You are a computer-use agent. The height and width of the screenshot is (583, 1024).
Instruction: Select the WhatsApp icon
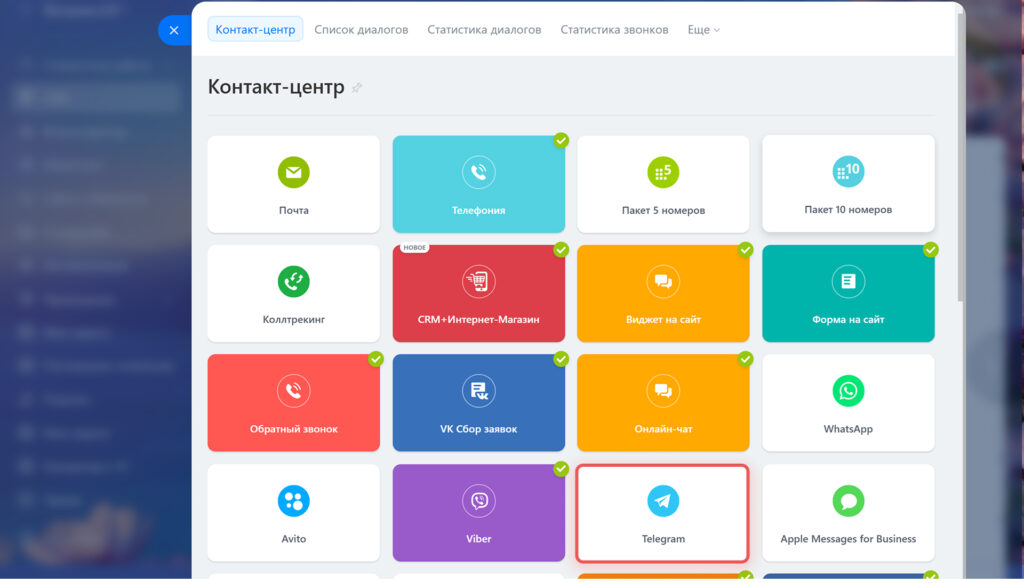click(848, 391)
